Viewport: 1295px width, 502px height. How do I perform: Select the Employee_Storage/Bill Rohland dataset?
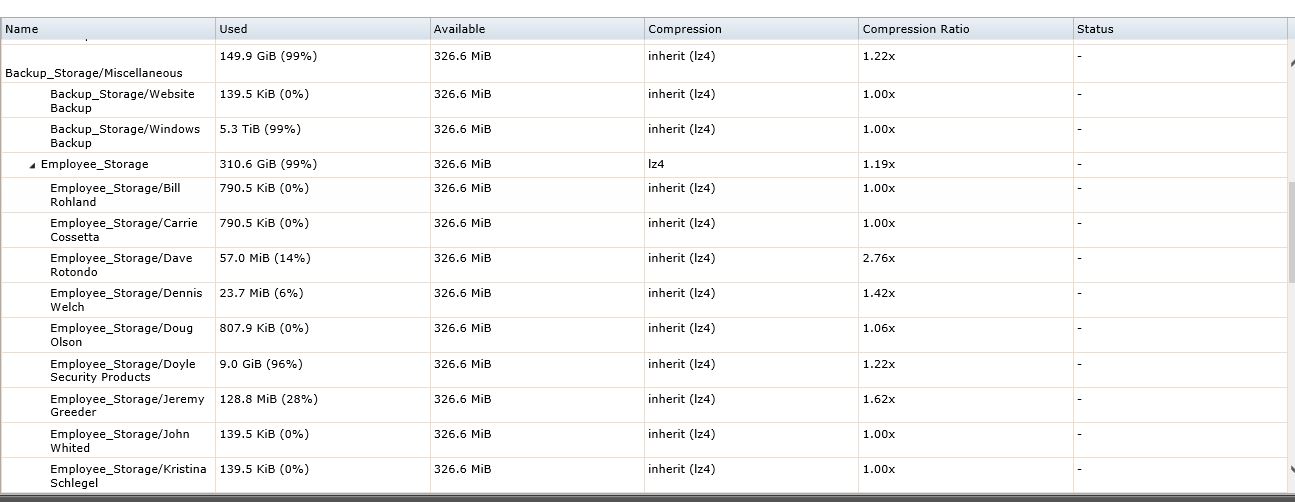(115, 194)
